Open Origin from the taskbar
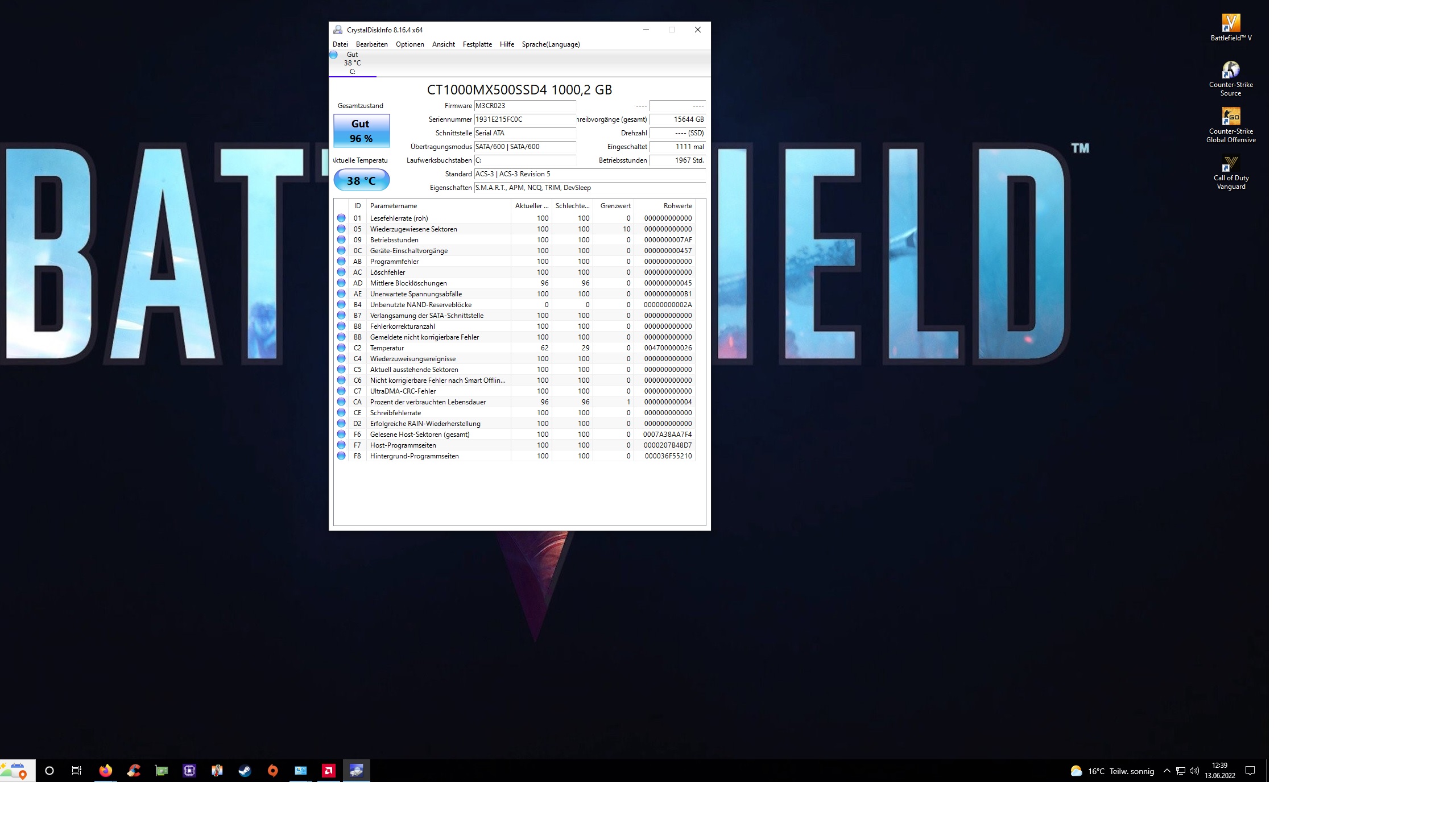 pos(273,771)
